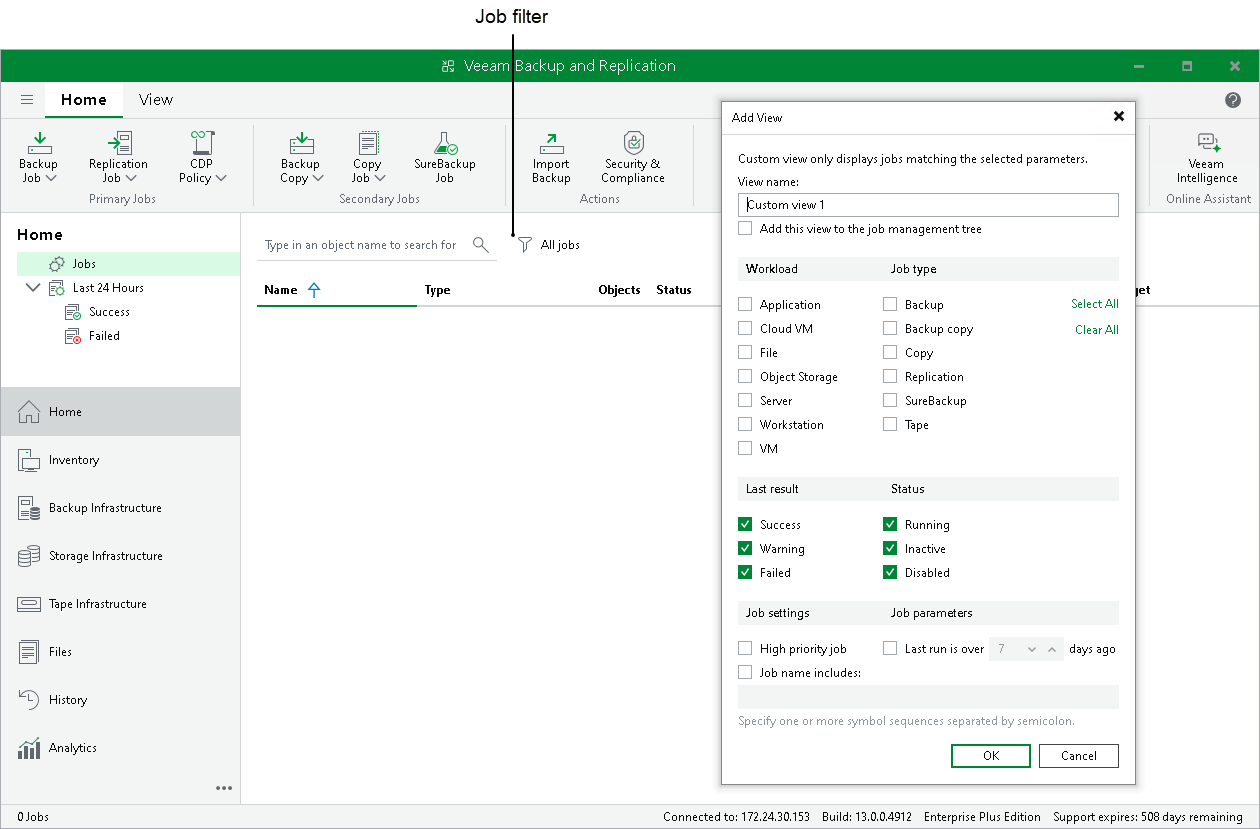Open the Analytics view
This screenshot has width=1260, height=829.
point(120,748)
